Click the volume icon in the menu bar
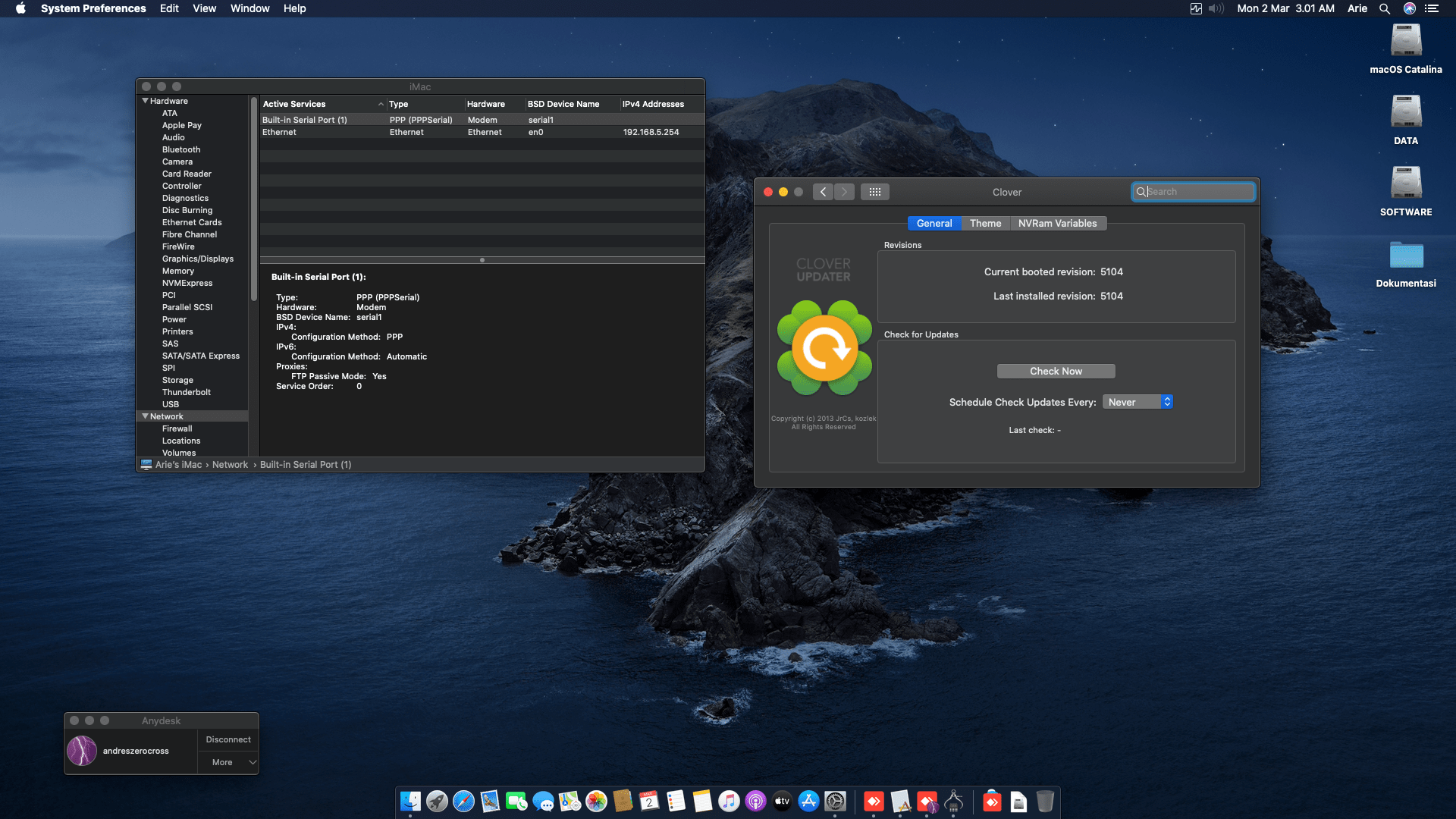The image size is (1456, 819). pos(1216,8)
